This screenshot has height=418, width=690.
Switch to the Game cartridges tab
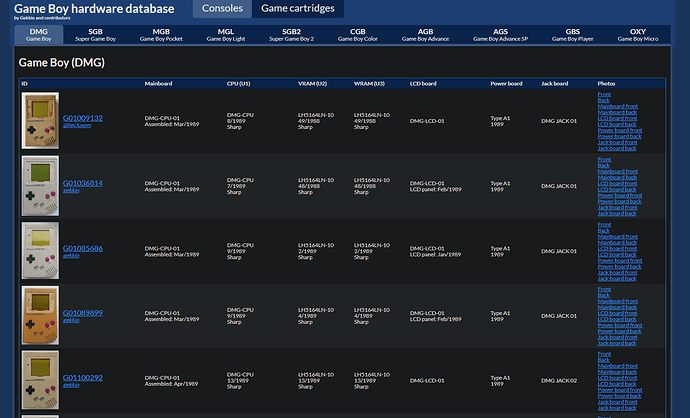[296, 9]
